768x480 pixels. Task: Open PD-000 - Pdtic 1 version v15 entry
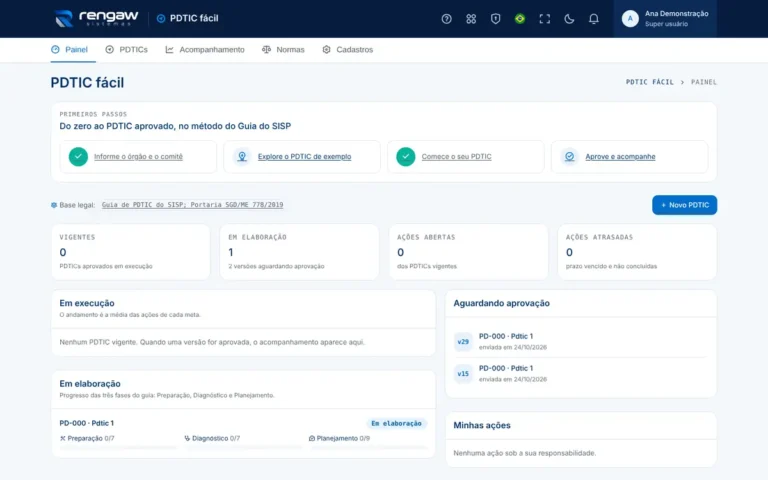[x=580, y=373]
